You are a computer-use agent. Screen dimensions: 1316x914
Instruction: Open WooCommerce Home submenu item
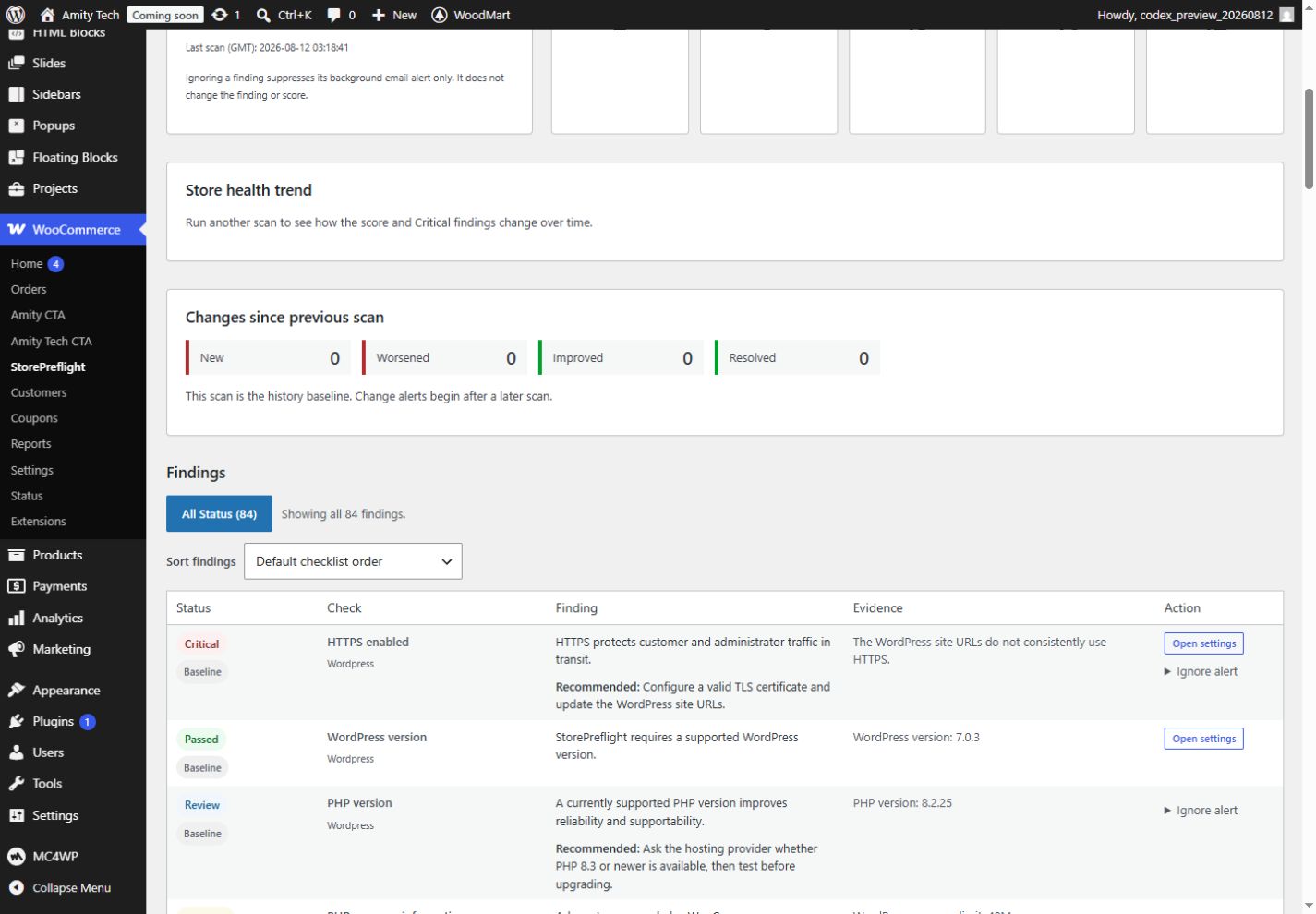tap(27, 263)
